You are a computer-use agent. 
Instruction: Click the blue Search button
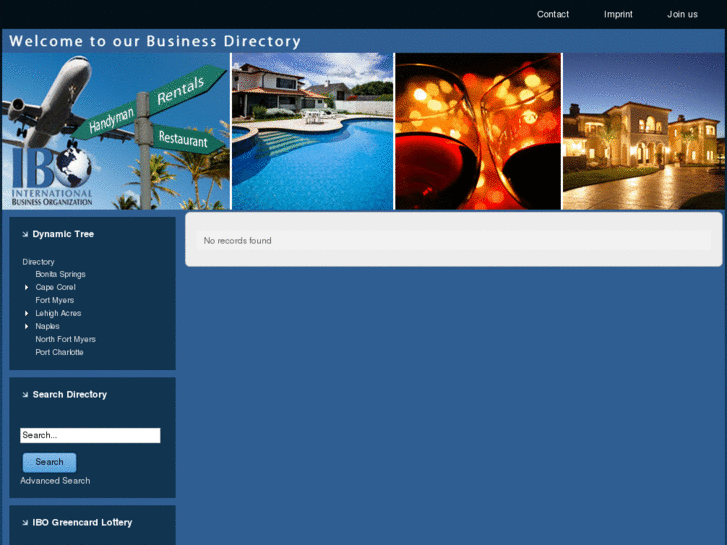click(x=49, y=462)
